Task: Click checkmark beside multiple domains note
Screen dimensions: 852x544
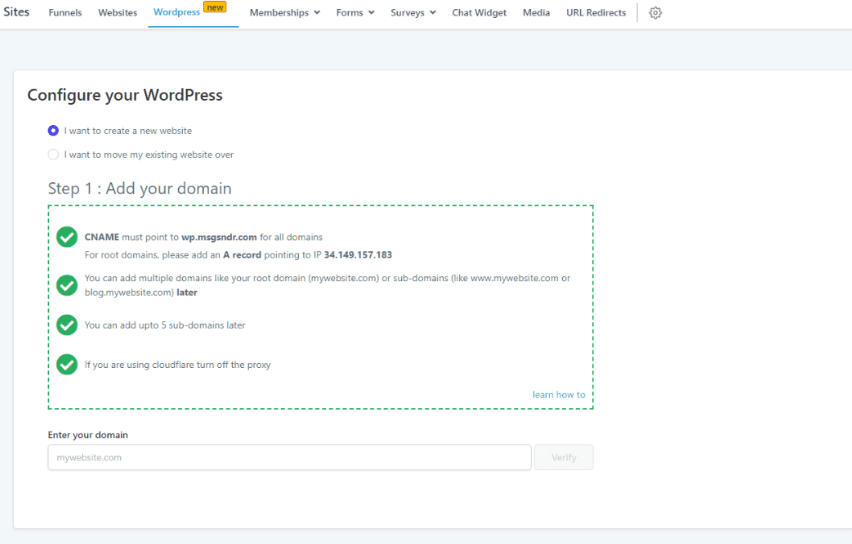Action: click(67, 285)
